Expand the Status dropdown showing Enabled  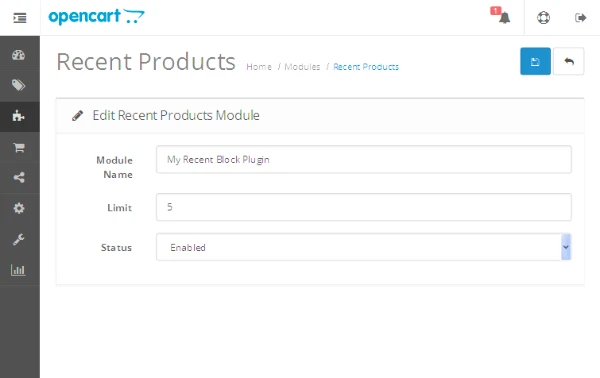(364, 247)
